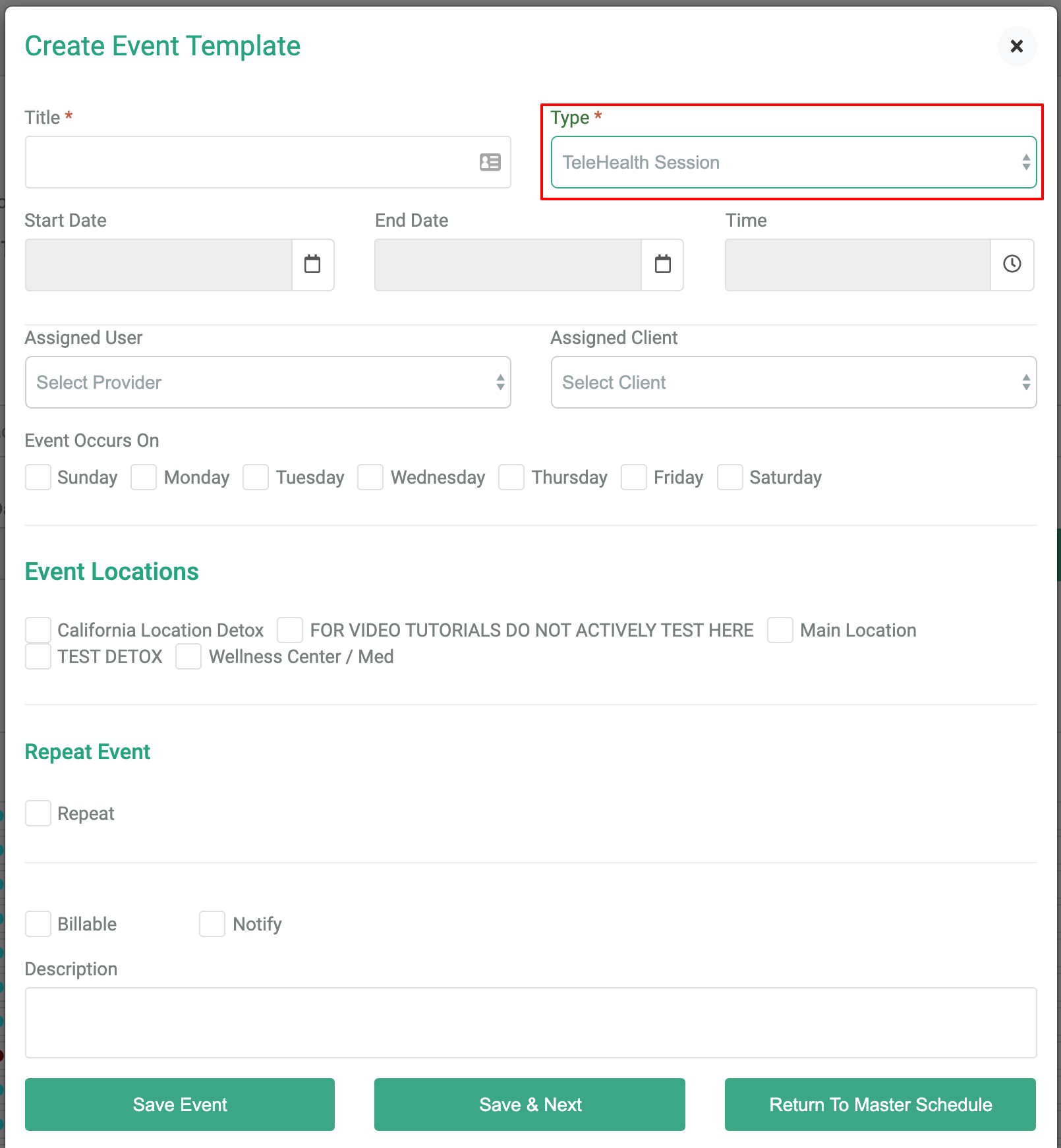
Task: Enable the Notify checkbox
Action: point(212,924)
